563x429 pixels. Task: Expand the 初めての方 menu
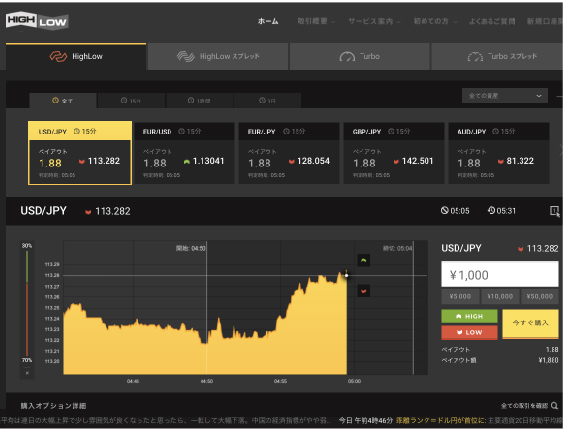click(435, 21)
